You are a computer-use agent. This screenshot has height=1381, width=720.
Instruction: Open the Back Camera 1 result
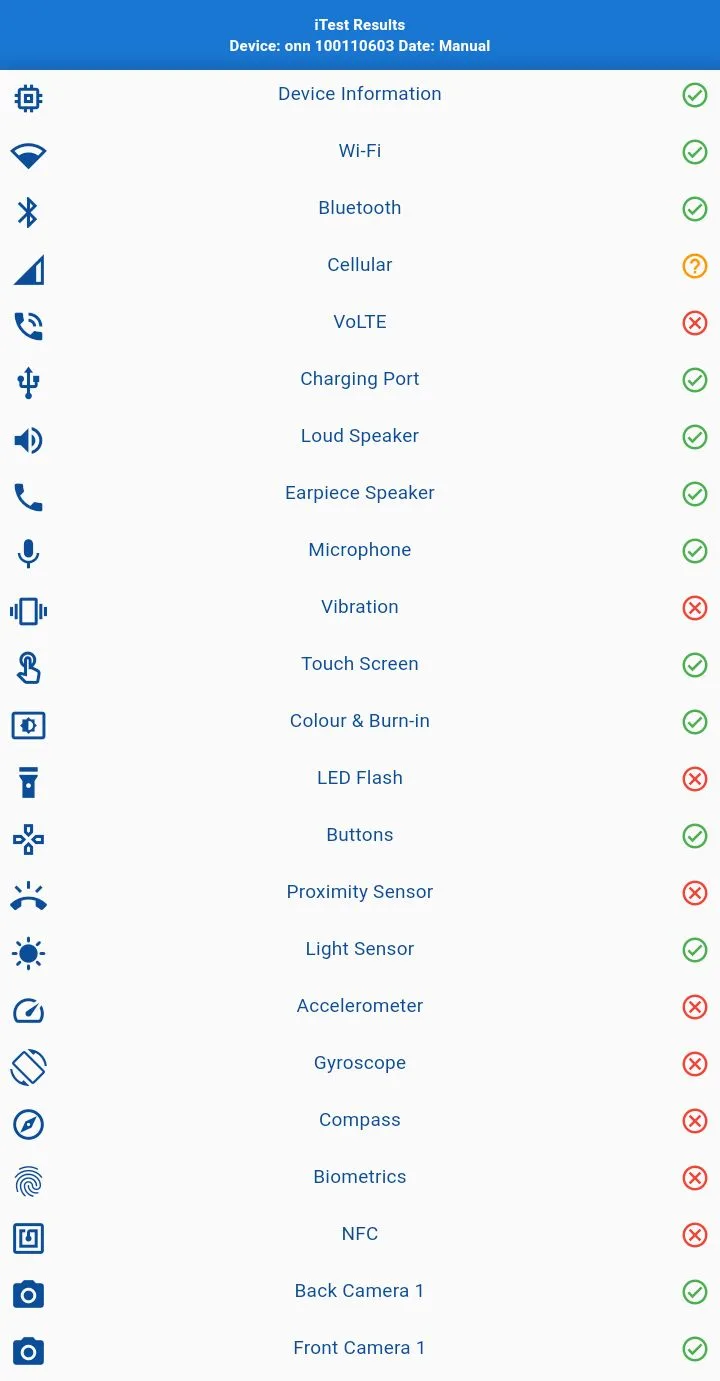tap(360, 1291)
